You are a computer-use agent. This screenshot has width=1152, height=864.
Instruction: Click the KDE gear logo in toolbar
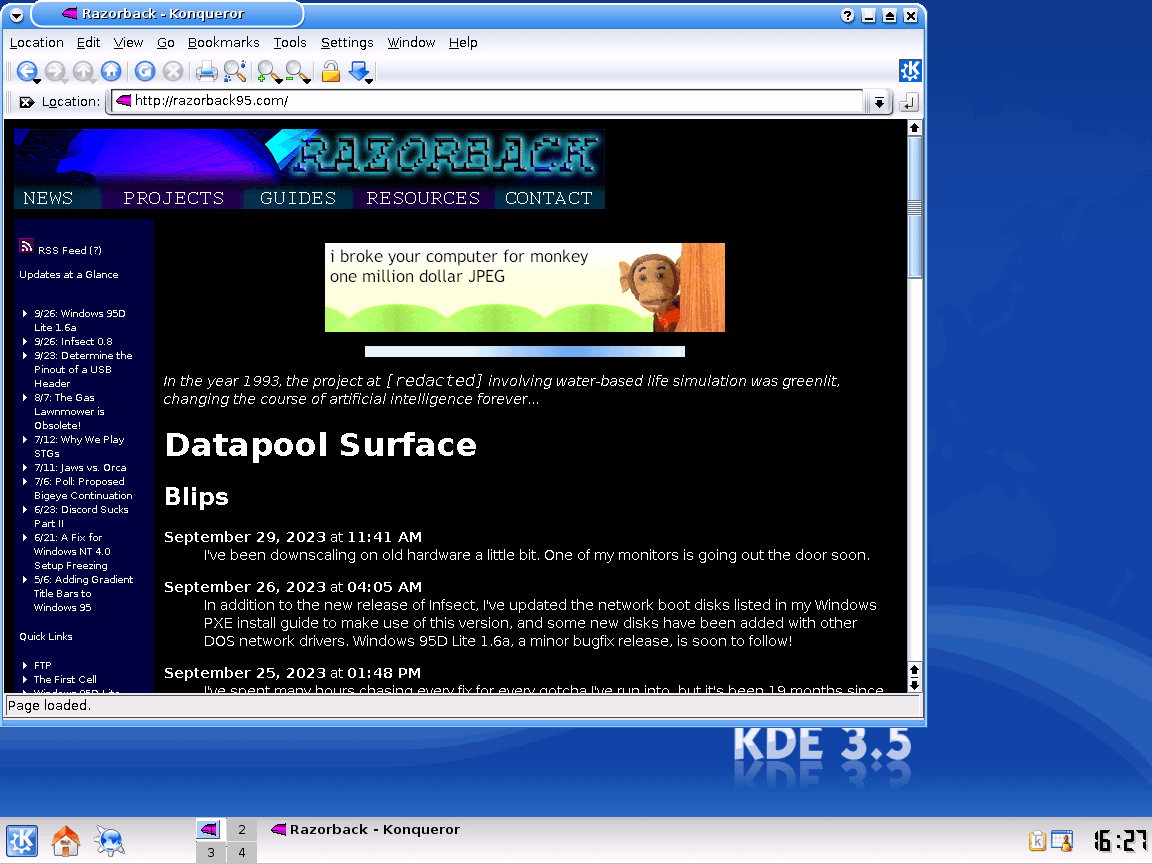click(x=910, y=71)
